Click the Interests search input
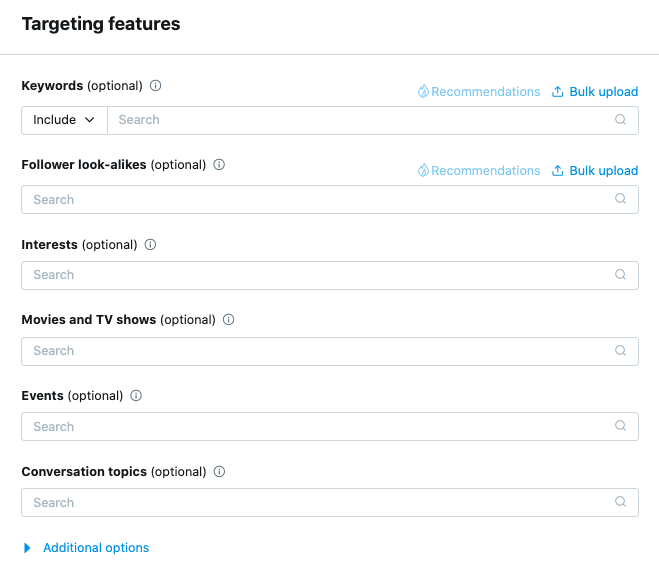Image resolution: width=659 pixels, height=575 pixels. pyautogui.click(x=320, y=275)
